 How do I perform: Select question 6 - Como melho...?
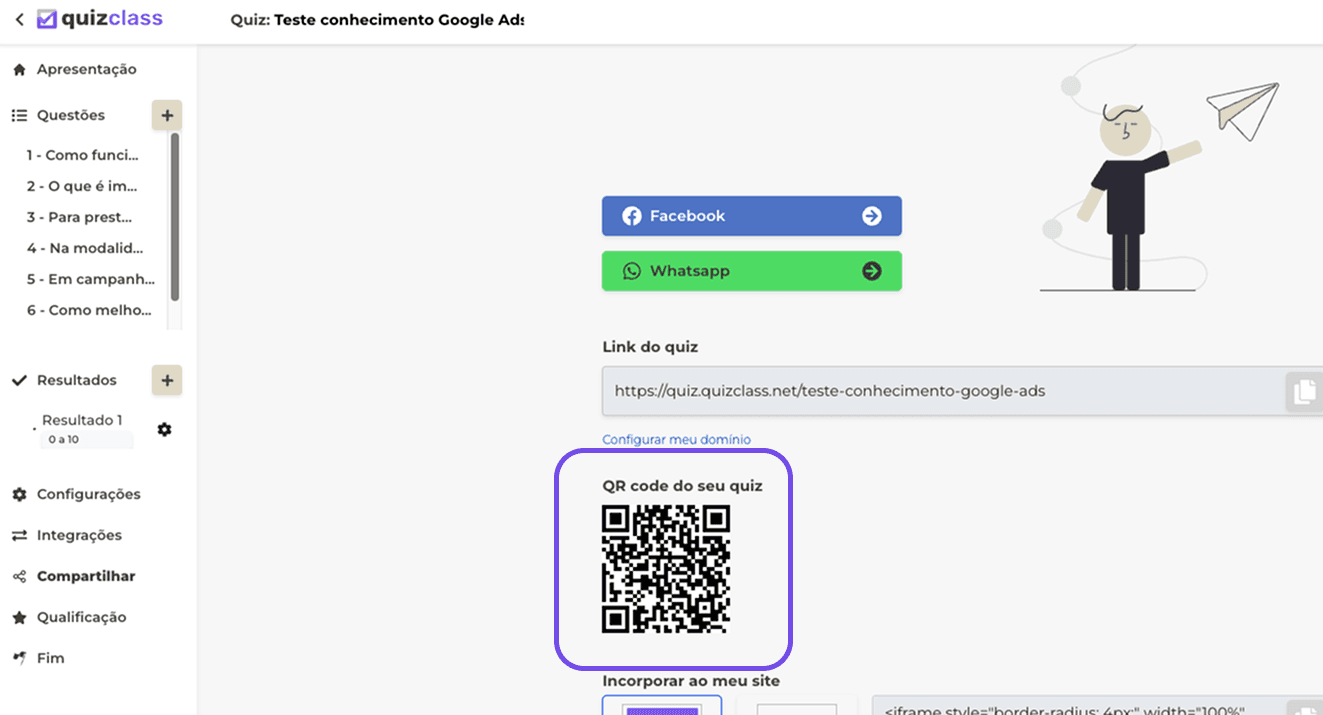coord(89,310)
